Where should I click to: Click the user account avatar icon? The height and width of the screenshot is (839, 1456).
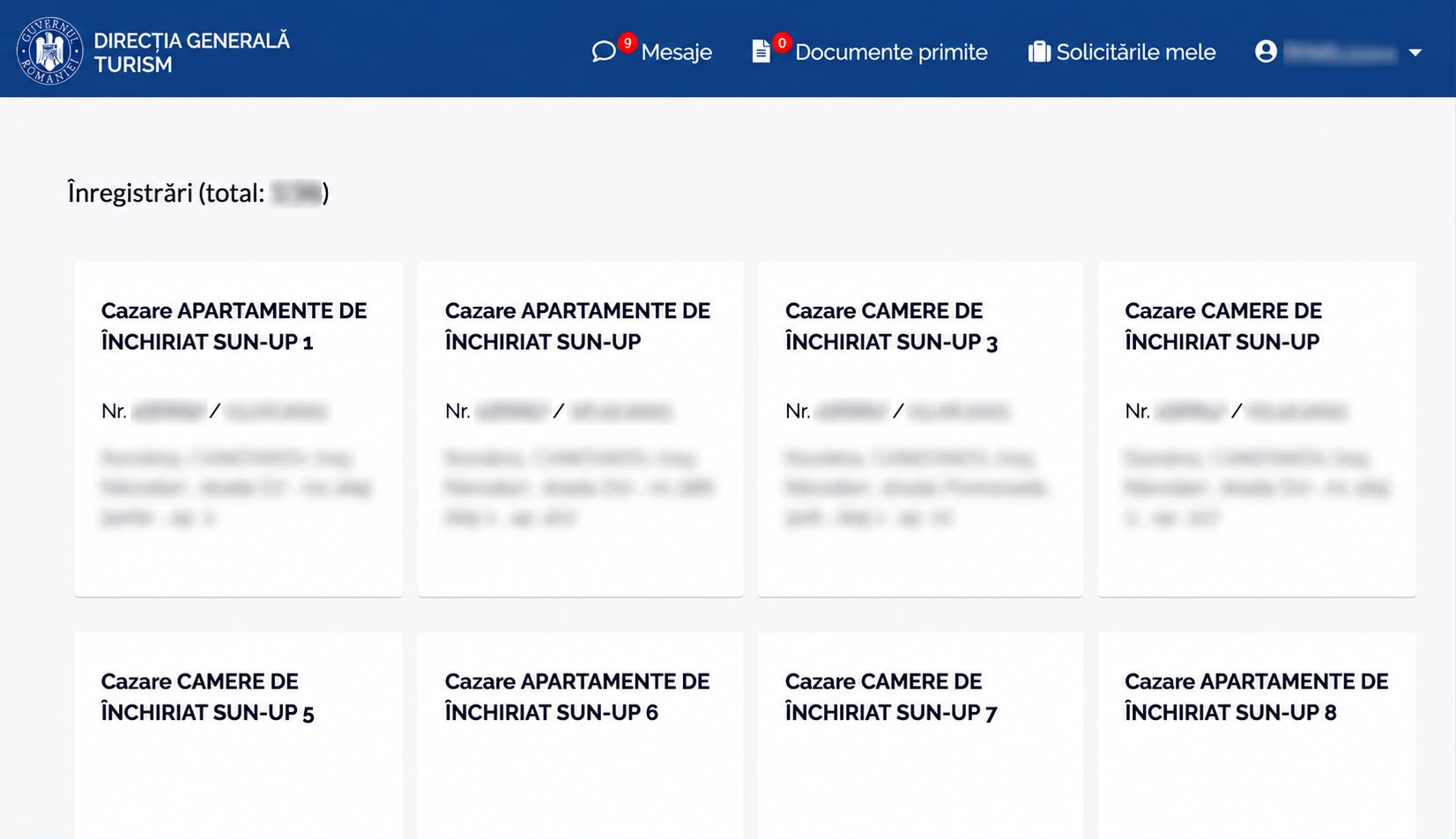click(1266, 52)
